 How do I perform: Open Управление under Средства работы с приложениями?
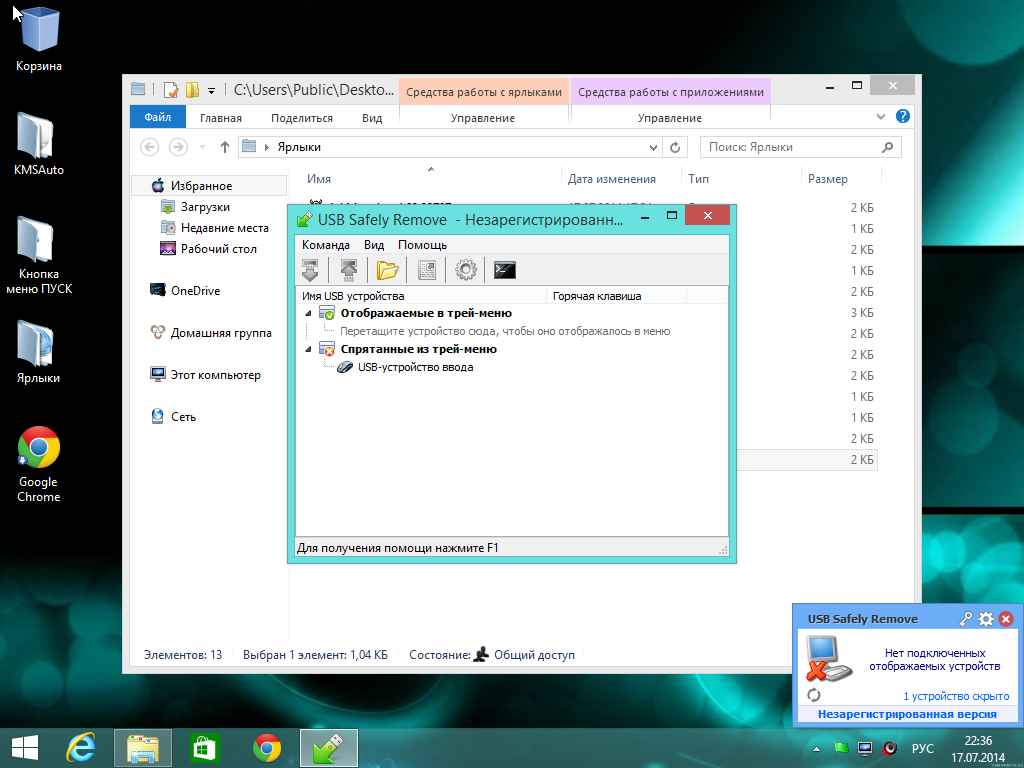point(669,118)
